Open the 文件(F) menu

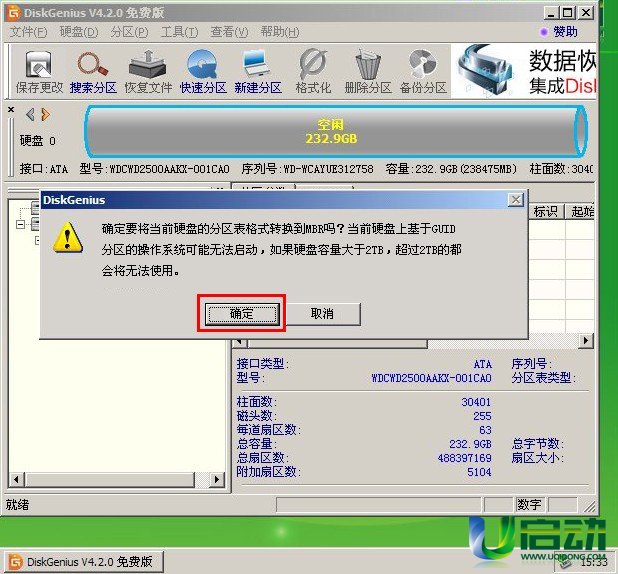click(28, 32)
